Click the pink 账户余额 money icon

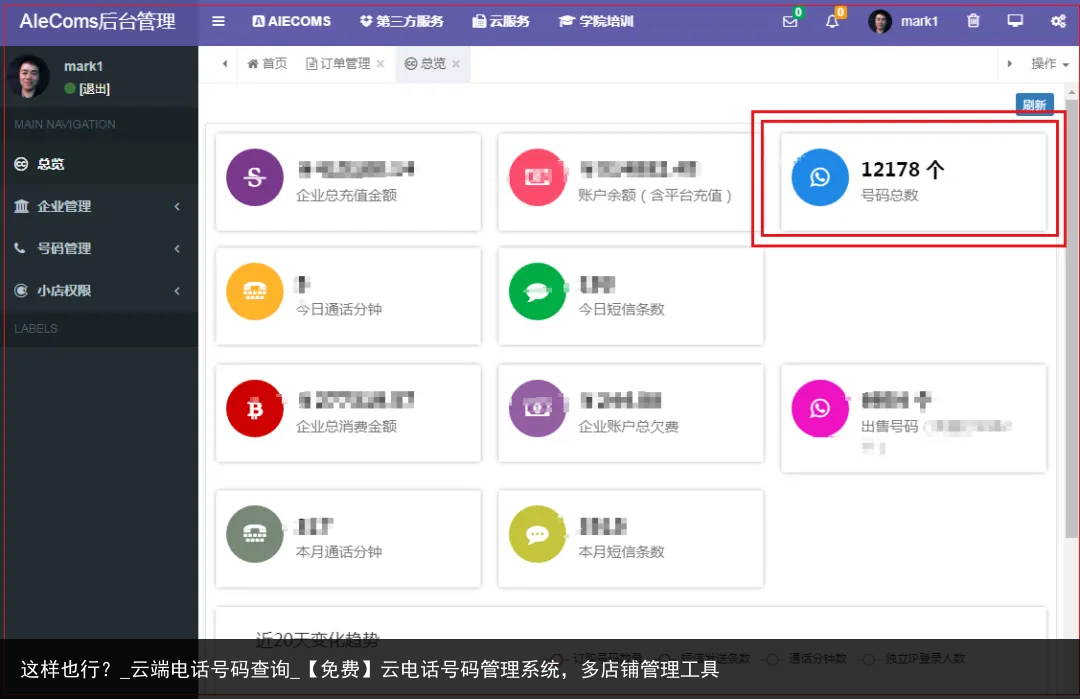pyautogui.click(x=537, y=178)
